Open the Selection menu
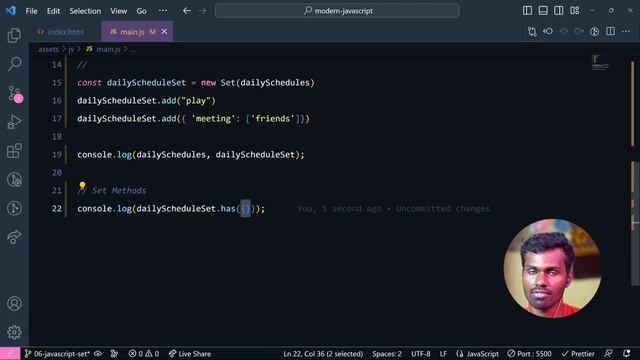The image size is (640, 360). click(85, 11)
